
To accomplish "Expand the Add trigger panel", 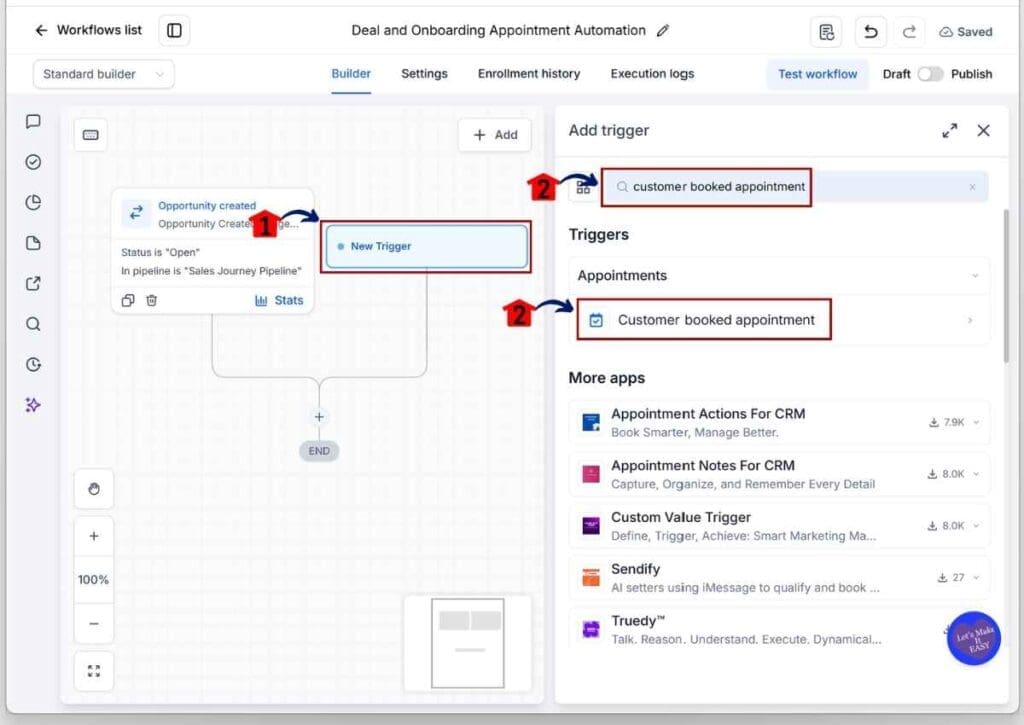I will tap(950, 131).
